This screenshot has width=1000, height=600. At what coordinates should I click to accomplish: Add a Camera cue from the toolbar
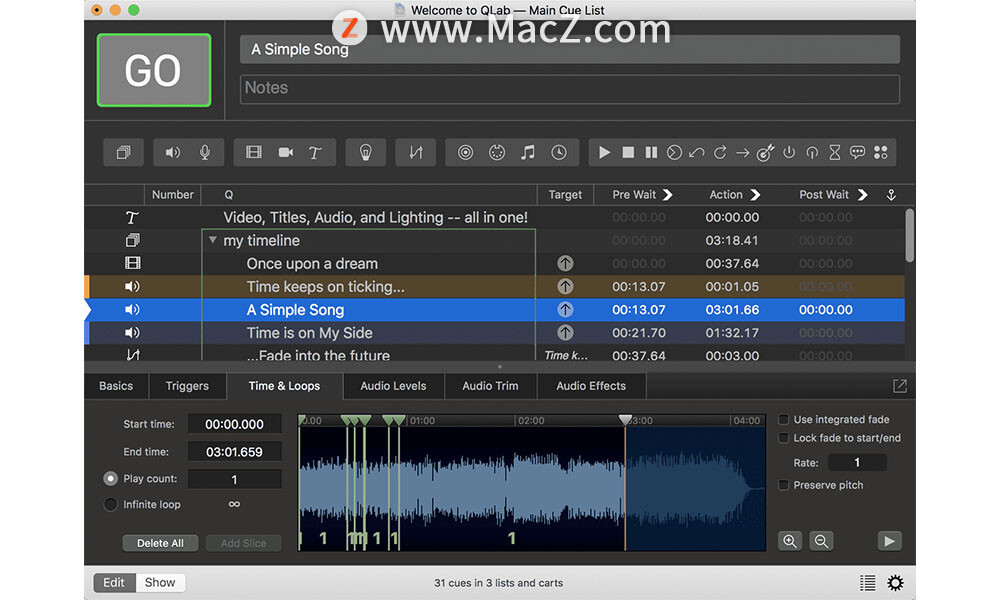285,152
